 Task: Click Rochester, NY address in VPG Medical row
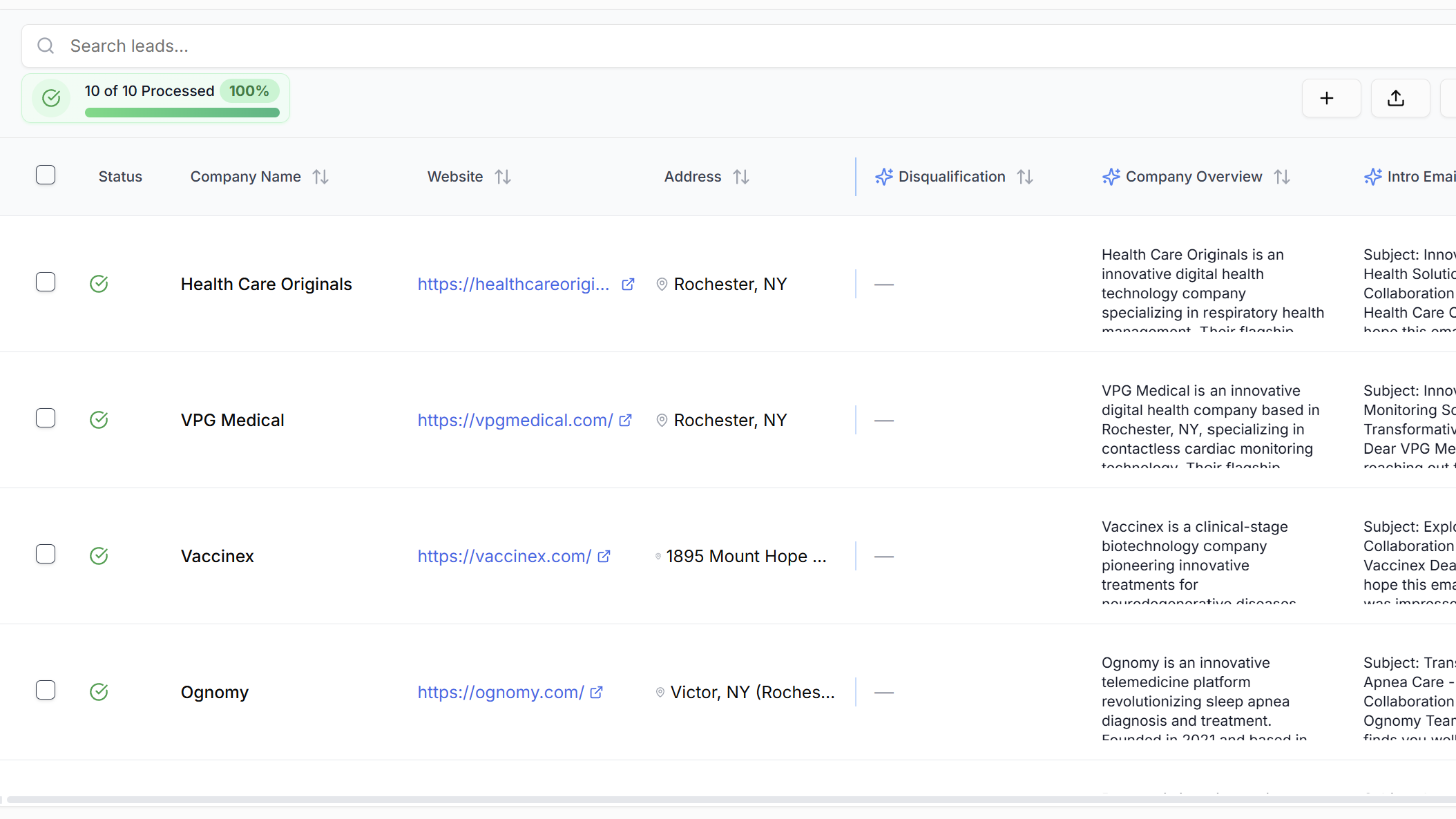tap(731, 420)
